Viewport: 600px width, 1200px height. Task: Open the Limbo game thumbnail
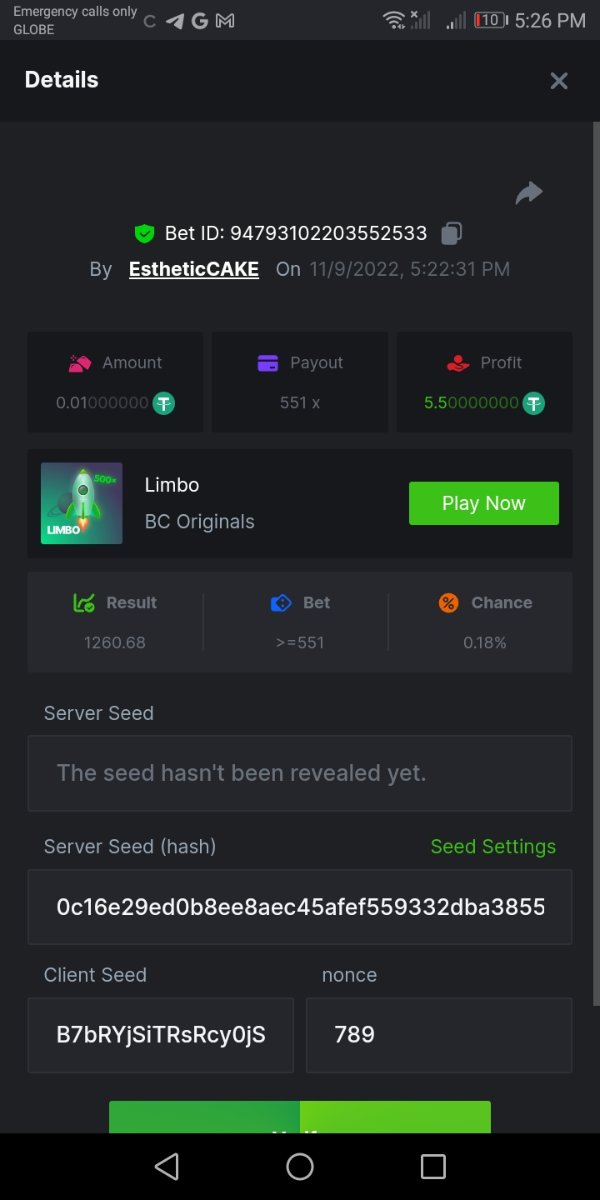82,503
